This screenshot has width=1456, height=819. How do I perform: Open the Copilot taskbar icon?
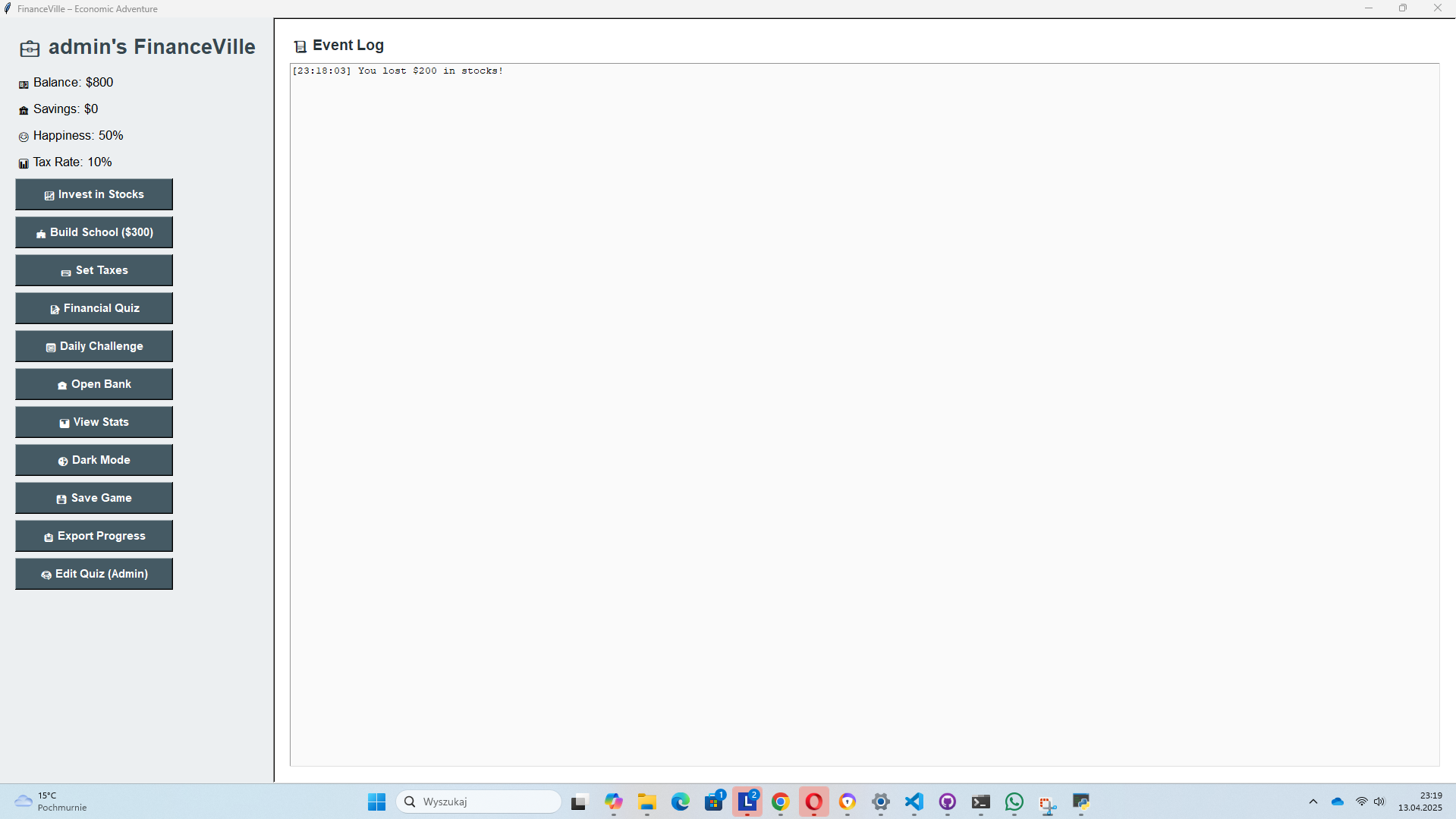coord(613,802)
